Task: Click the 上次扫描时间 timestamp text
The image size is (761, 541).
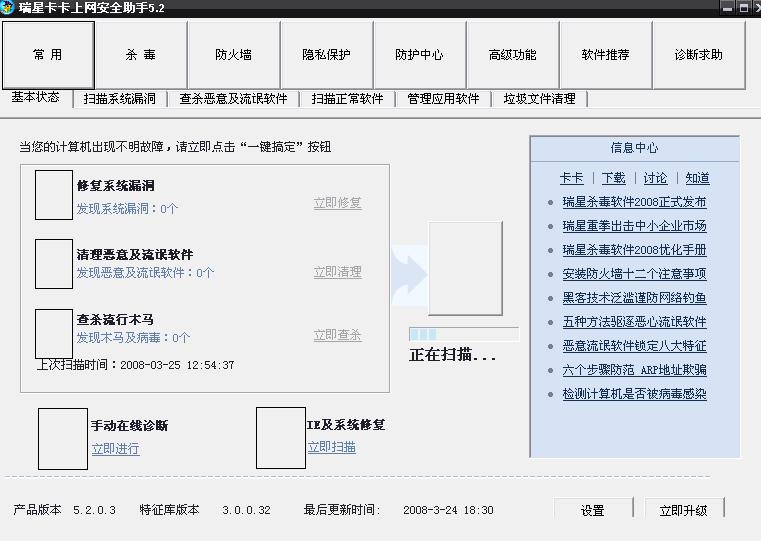Action: click(135, 365)
